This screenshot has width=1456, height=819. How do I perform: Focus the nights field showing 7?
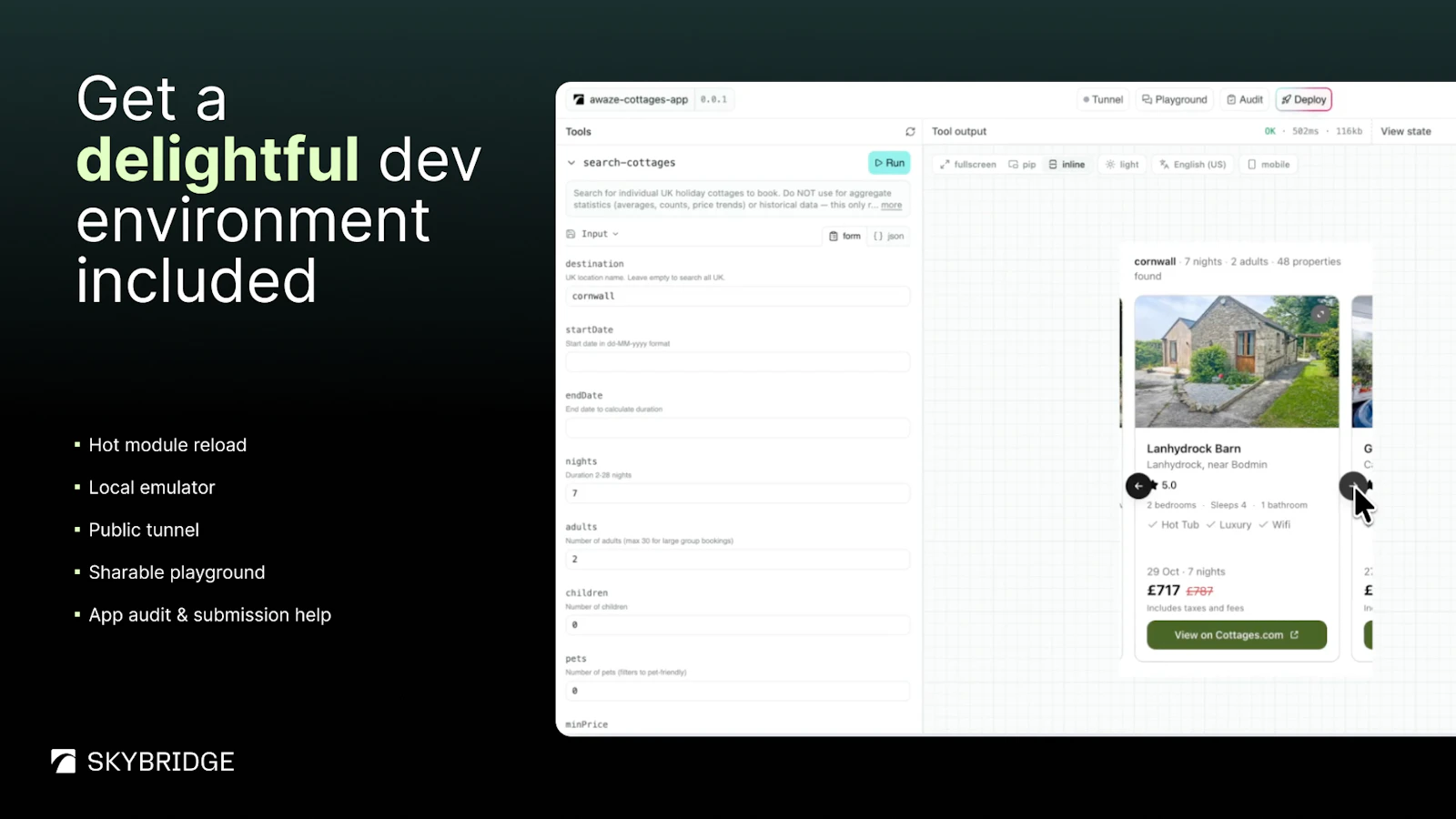point(738,493)
